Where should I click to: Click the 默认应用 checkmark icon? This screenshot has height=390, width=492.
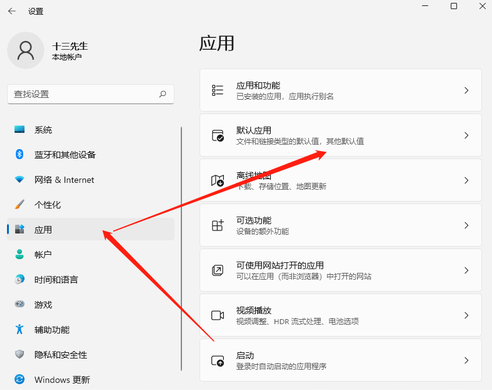click(x=218, y=135)
